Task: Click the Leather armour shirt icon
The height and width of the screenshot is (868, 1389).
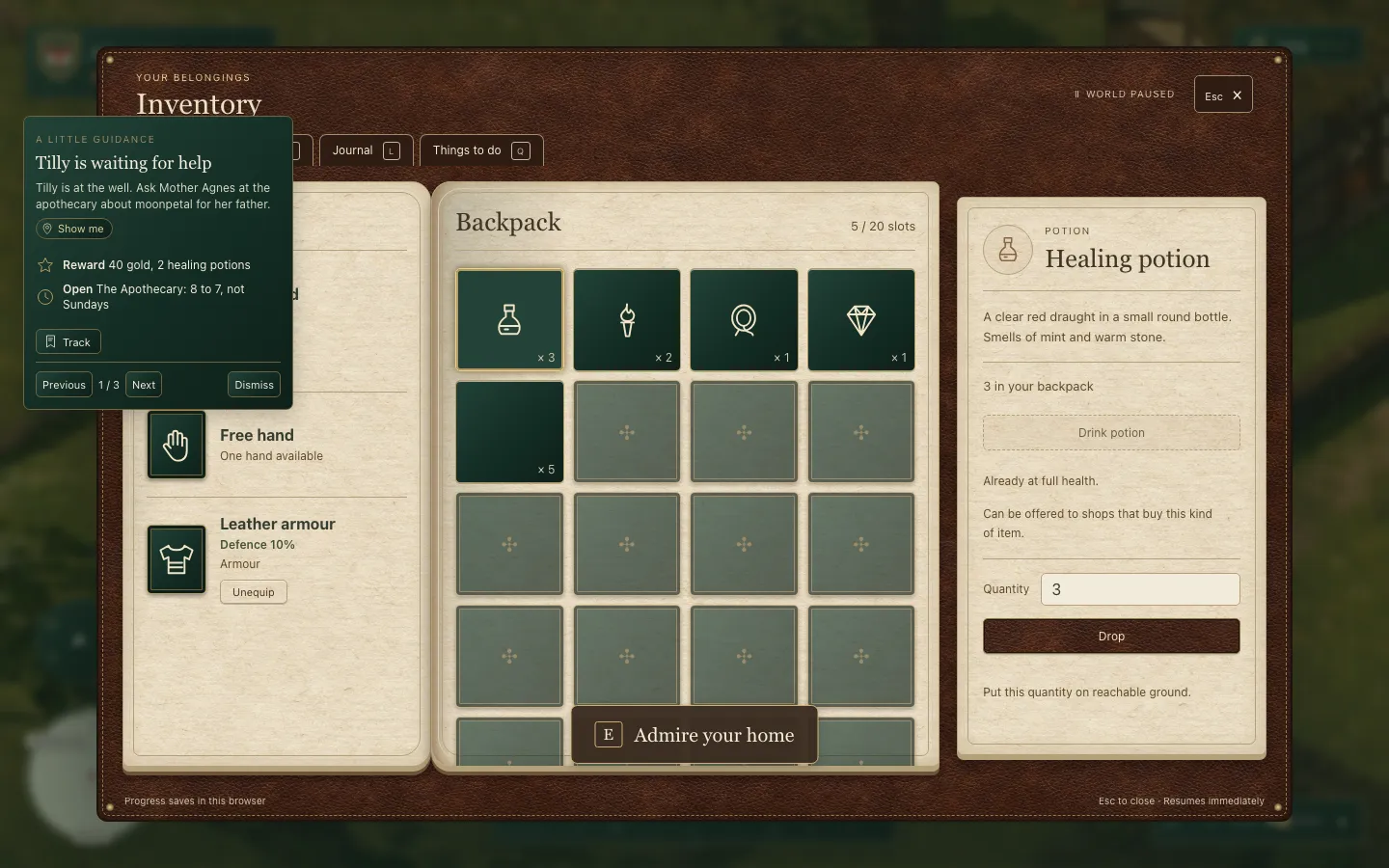Action: point(177,558)
